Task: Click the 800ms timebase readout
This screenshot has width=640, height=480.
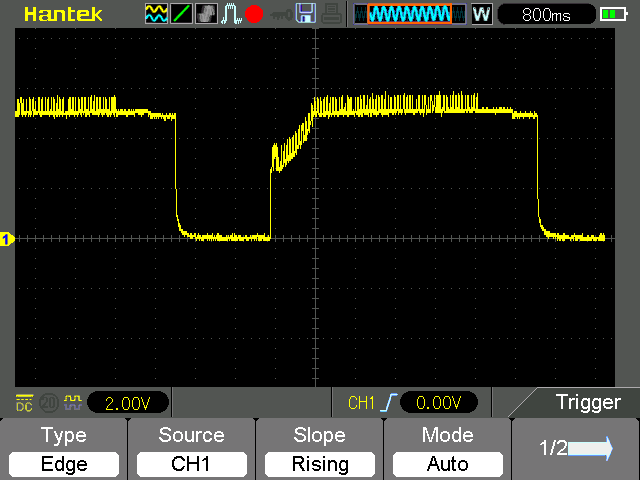Action: coord(546,15)
